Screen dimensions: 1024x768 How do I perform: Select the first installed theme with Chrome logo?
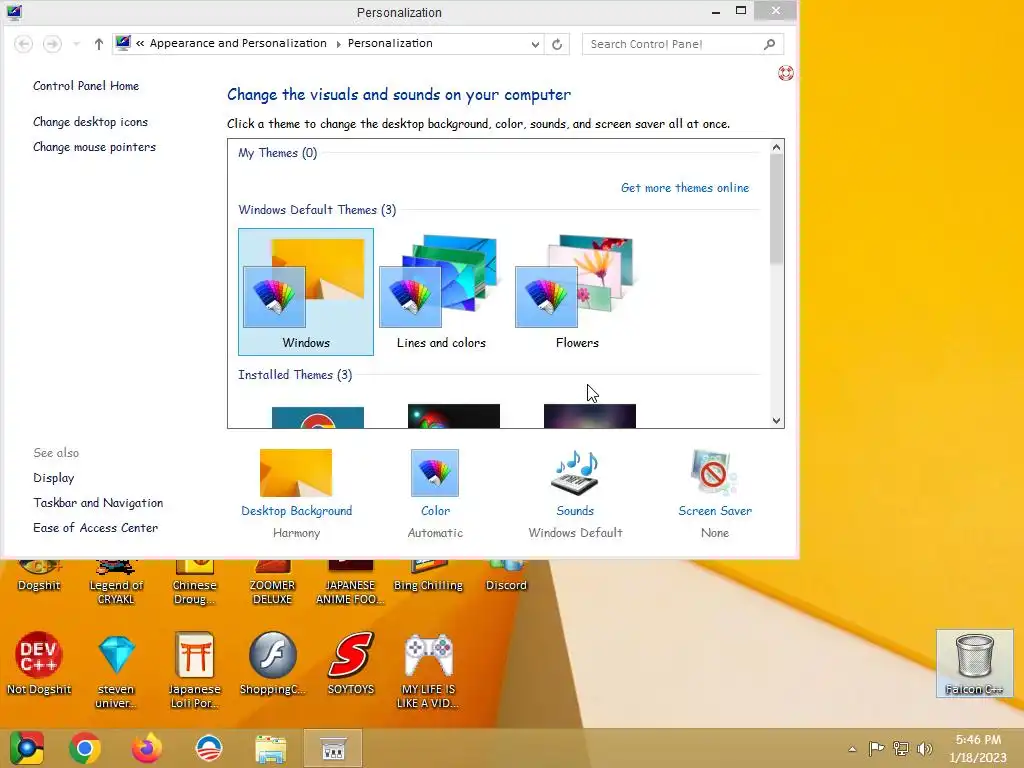click(x=317, y=417)
